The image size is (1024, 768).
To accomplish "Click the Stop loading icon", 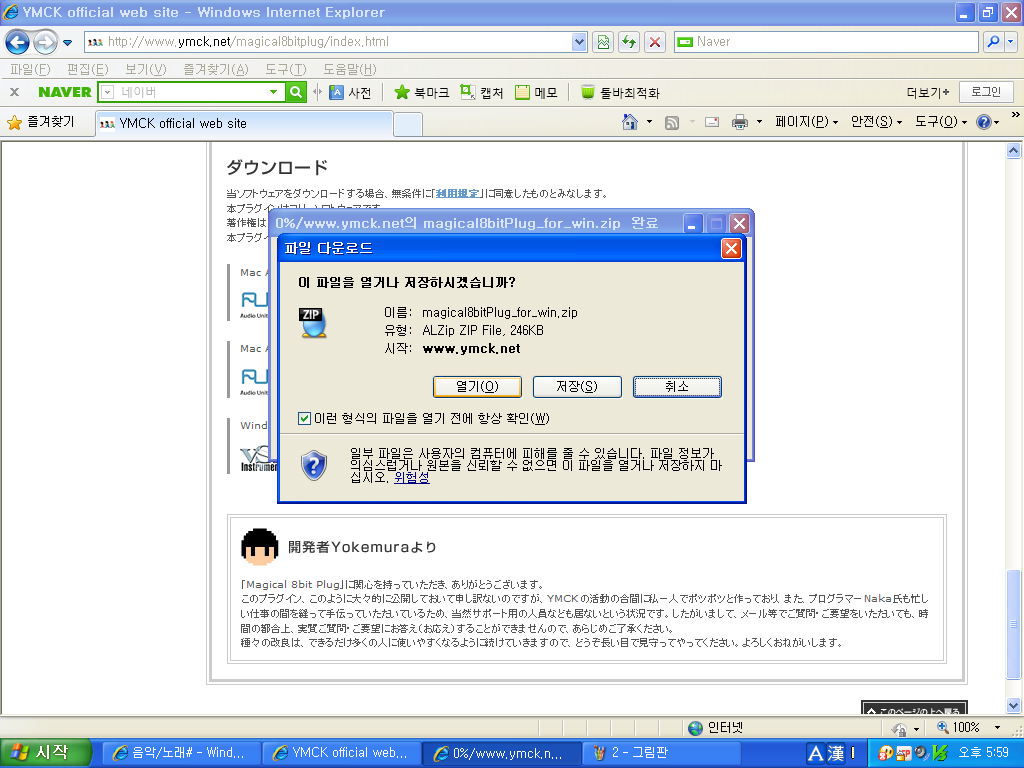I will point(654,42).
